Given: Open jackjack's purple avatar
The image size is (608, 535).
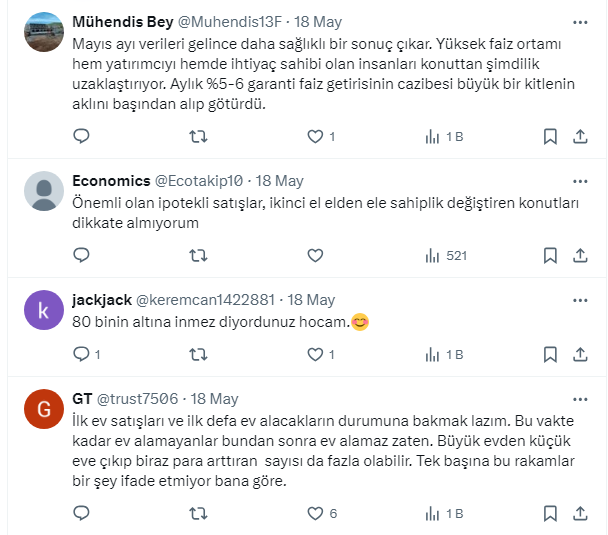Looking at the screenshot, I should pyautogui.click(x=43, y=311).
